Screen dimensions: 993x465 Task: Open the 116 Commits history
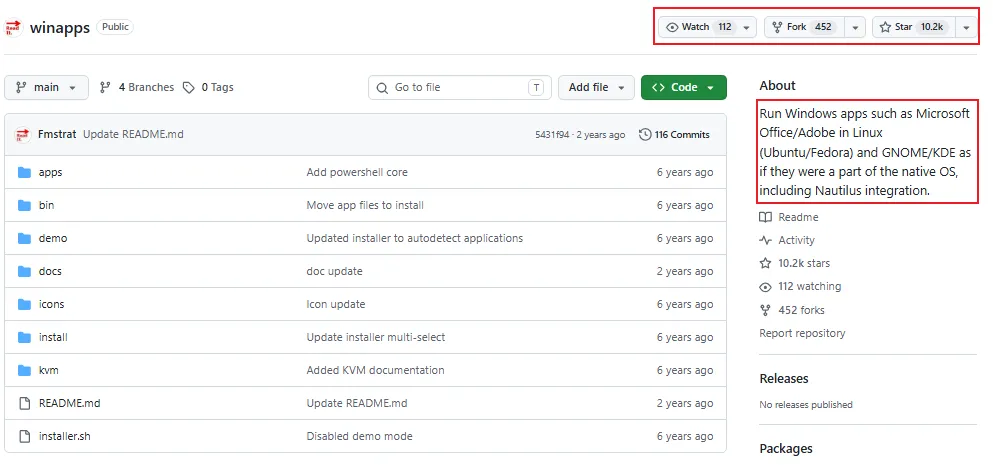click(x=674, y=134)
